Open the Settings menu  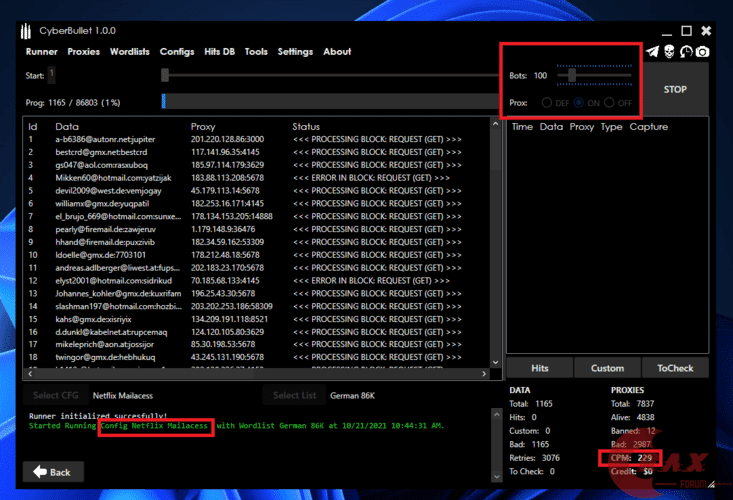[295, 52]
